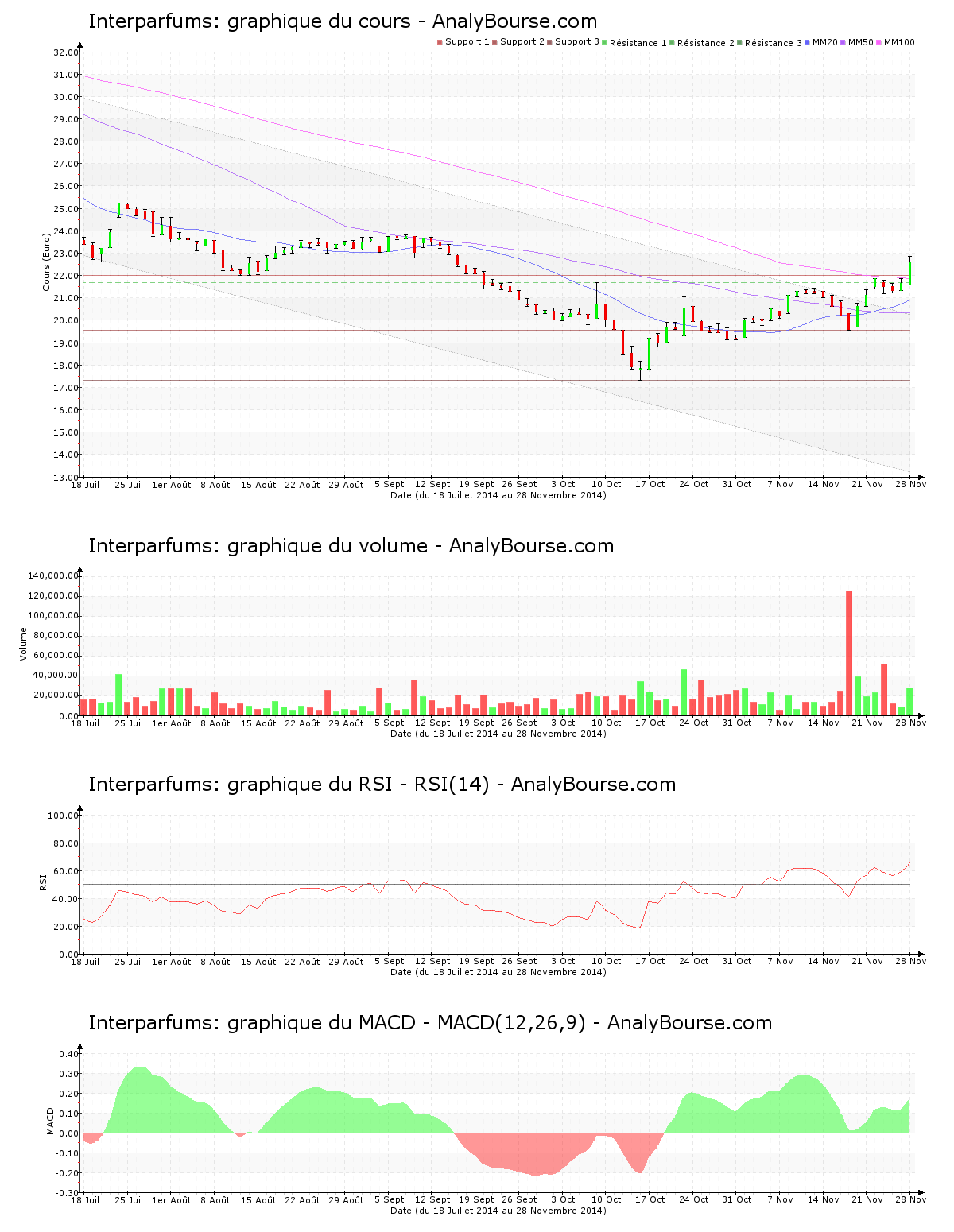Click the 32.00 value on the price axis
The height and width of the screenshot is (1232, 954).
[65, 52]
